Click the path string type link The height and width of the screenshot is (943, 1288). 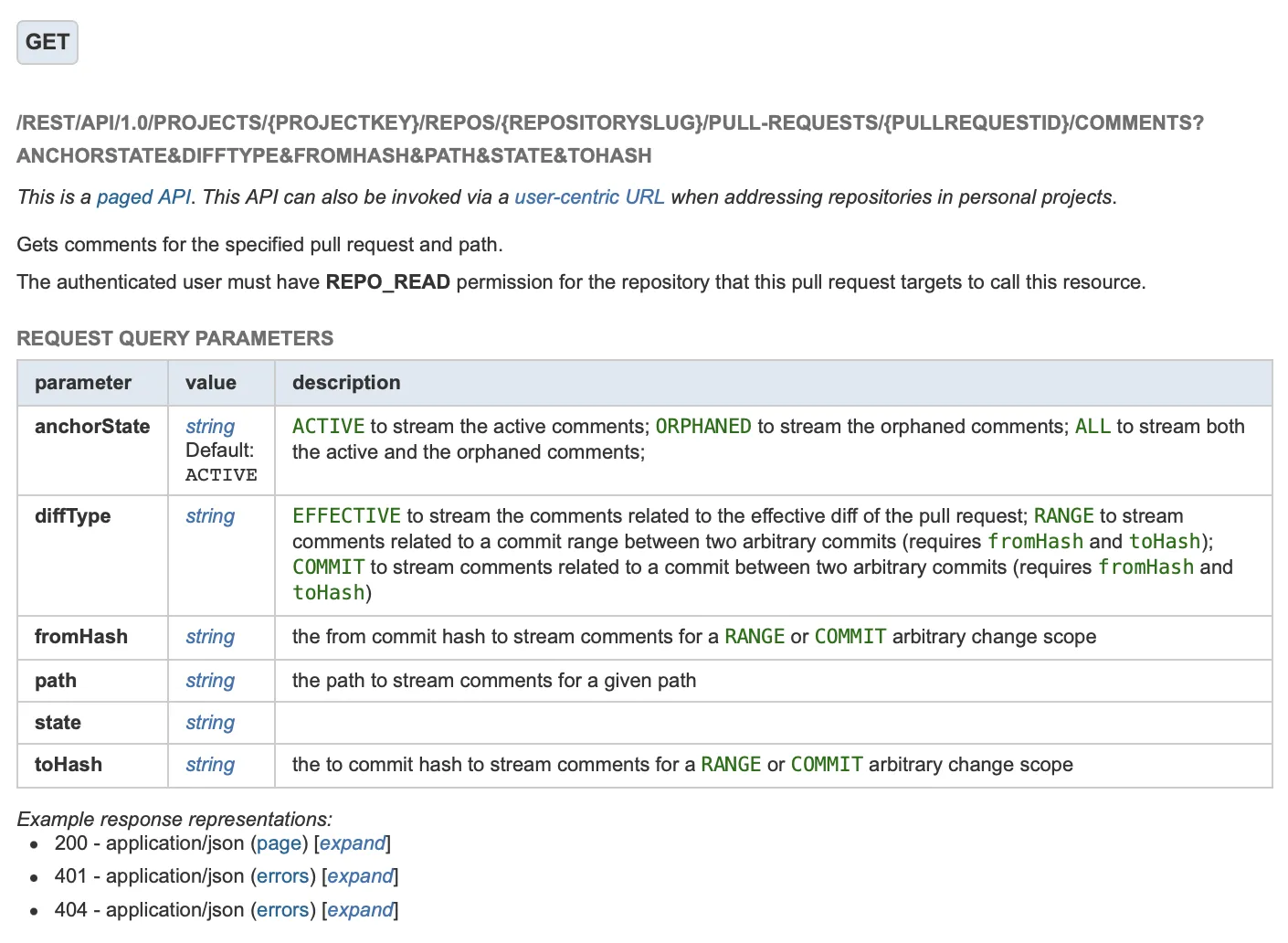tap(210, 681)
